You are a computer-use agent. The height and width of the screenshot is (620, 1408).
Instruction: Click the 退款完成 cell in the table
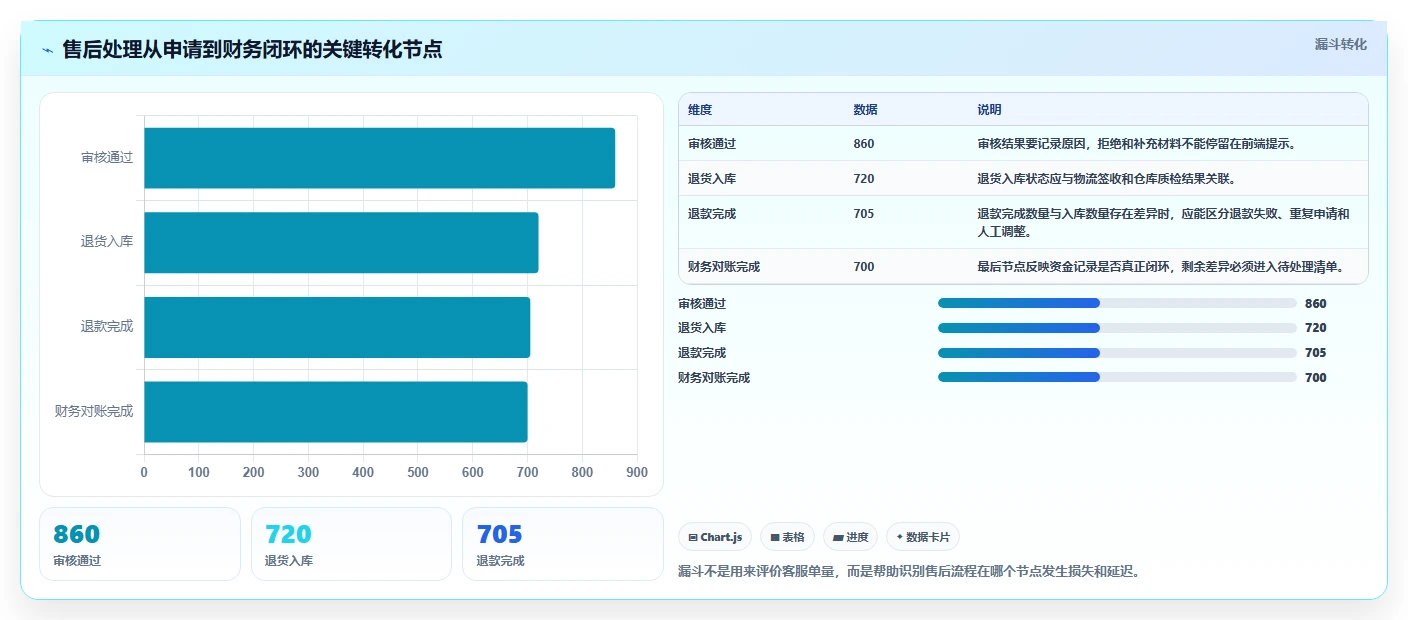pos(712,214)
